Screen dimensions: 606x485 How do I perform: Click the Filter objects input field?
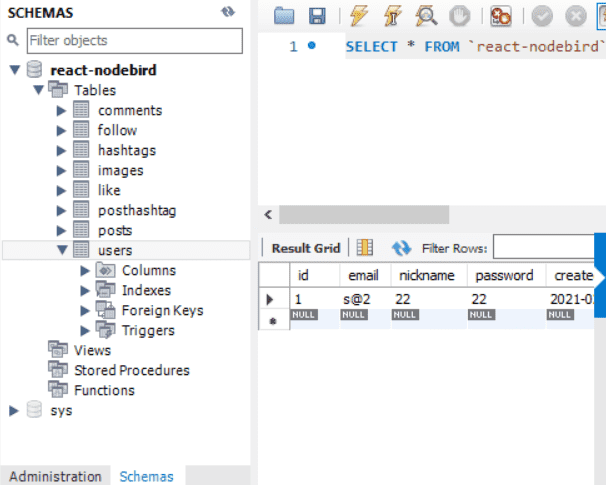click(135, 41)
